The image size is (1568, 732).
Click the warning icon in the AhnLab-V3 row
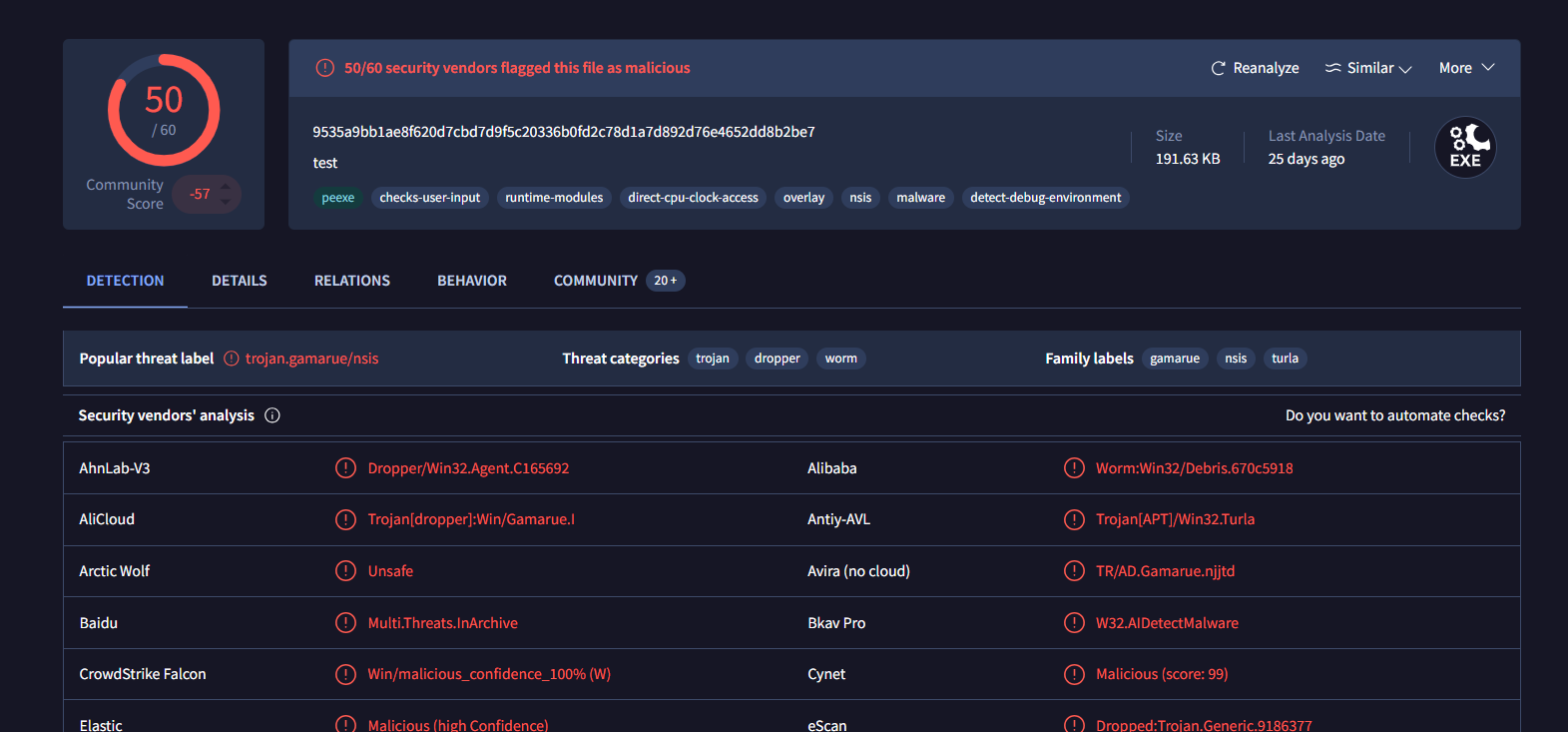point(345,468)
